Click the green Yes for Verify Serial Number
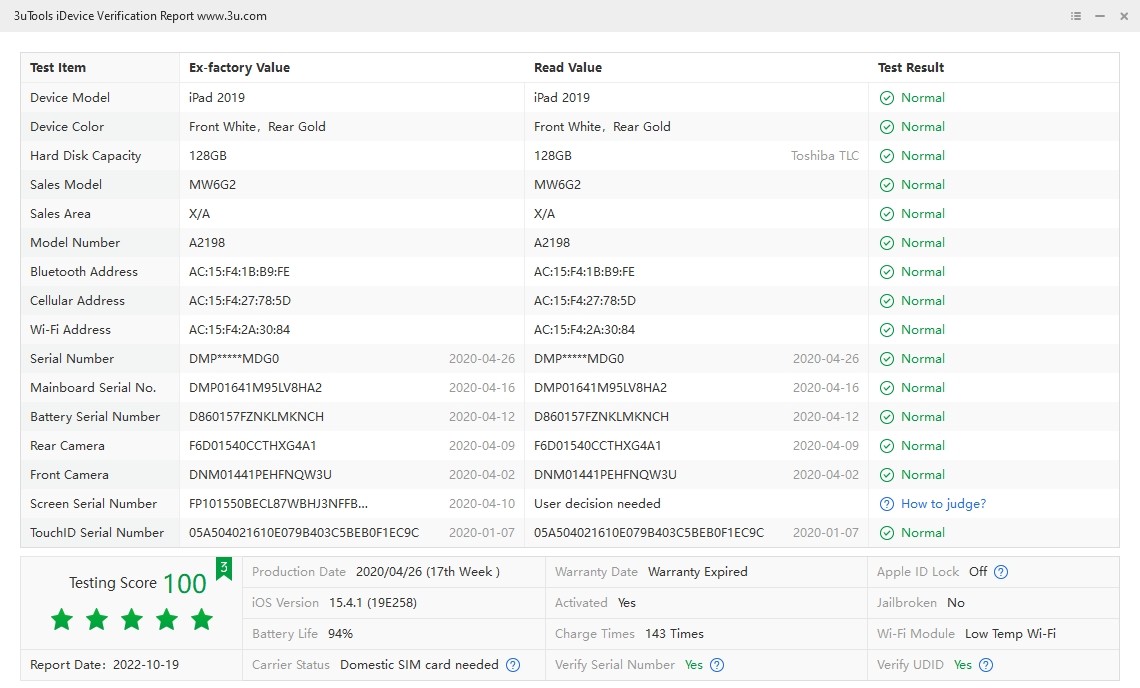The image size is (1140, 688). [x=694, y=665]
